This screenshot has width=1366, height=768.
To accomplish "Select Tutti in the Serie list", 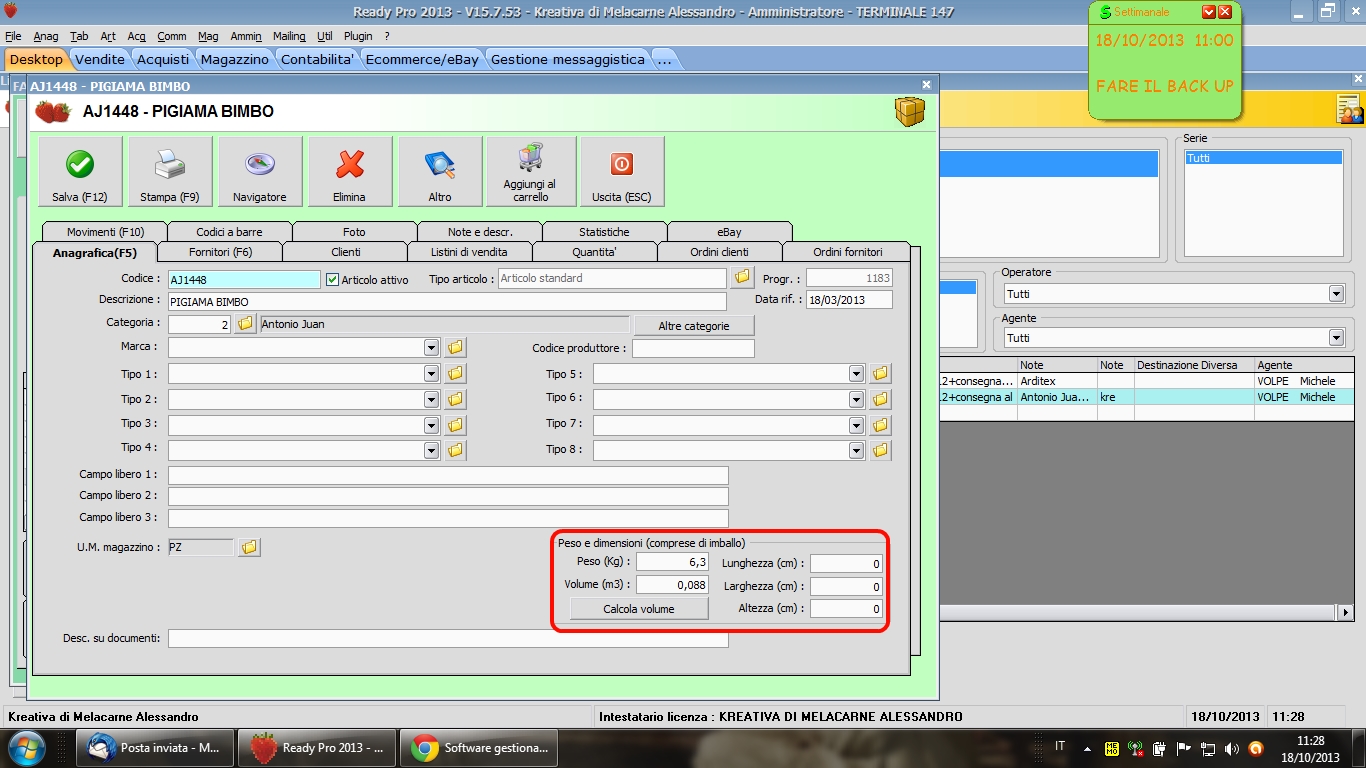I will pyautogui.click(x=1263, y=158).
